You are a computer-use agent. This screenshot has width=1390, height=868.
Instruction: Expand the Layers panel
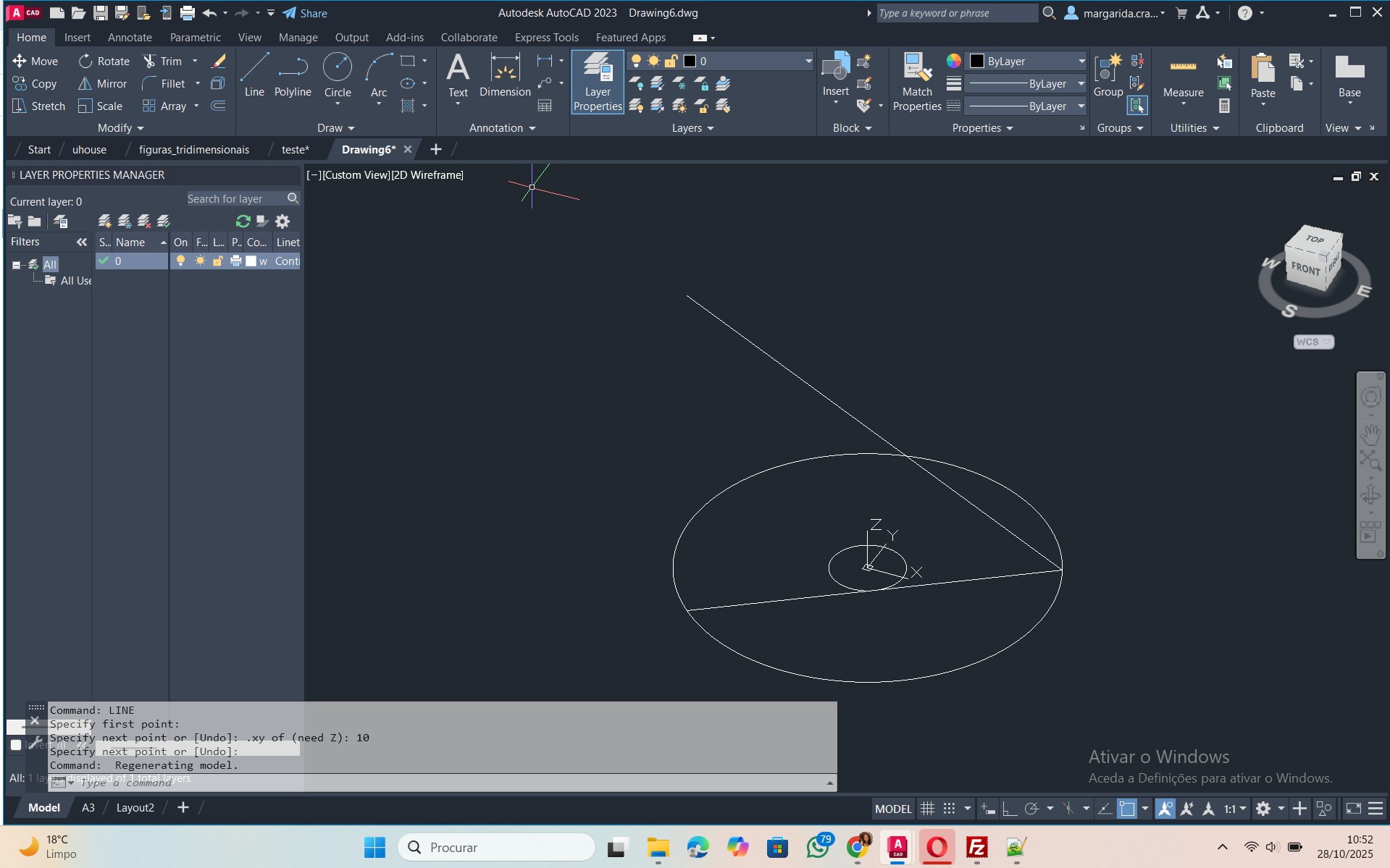click(x=692, y=128)
